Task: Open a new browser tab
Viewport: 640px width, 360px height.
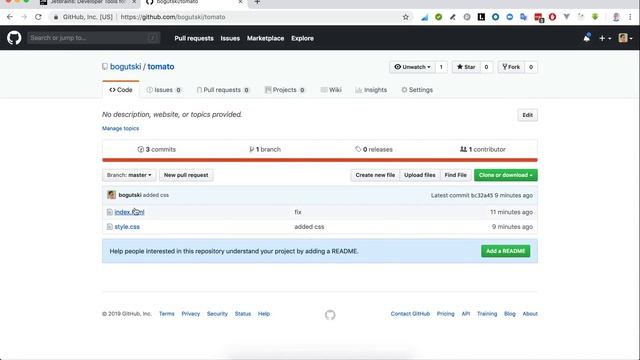Action: pos(257,2)
